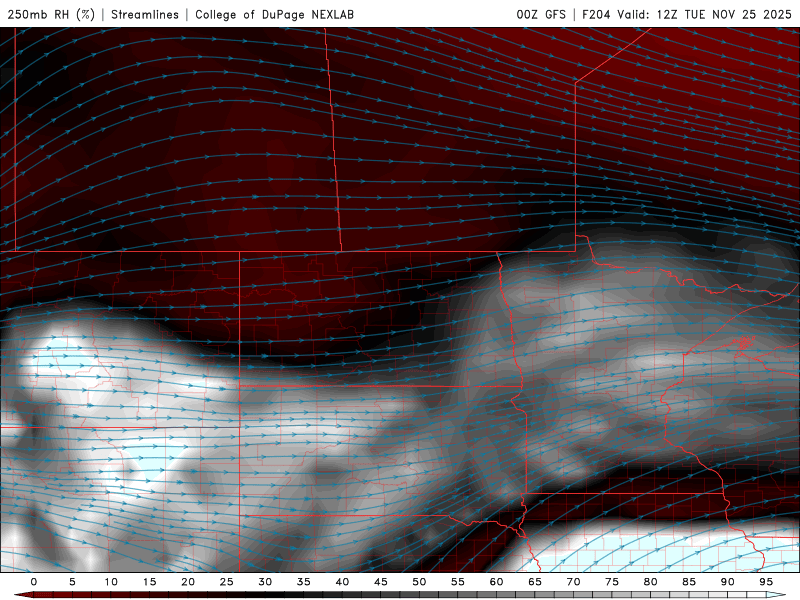Select the "40" color scale label

pyautogui.click(x=342, y=582)
